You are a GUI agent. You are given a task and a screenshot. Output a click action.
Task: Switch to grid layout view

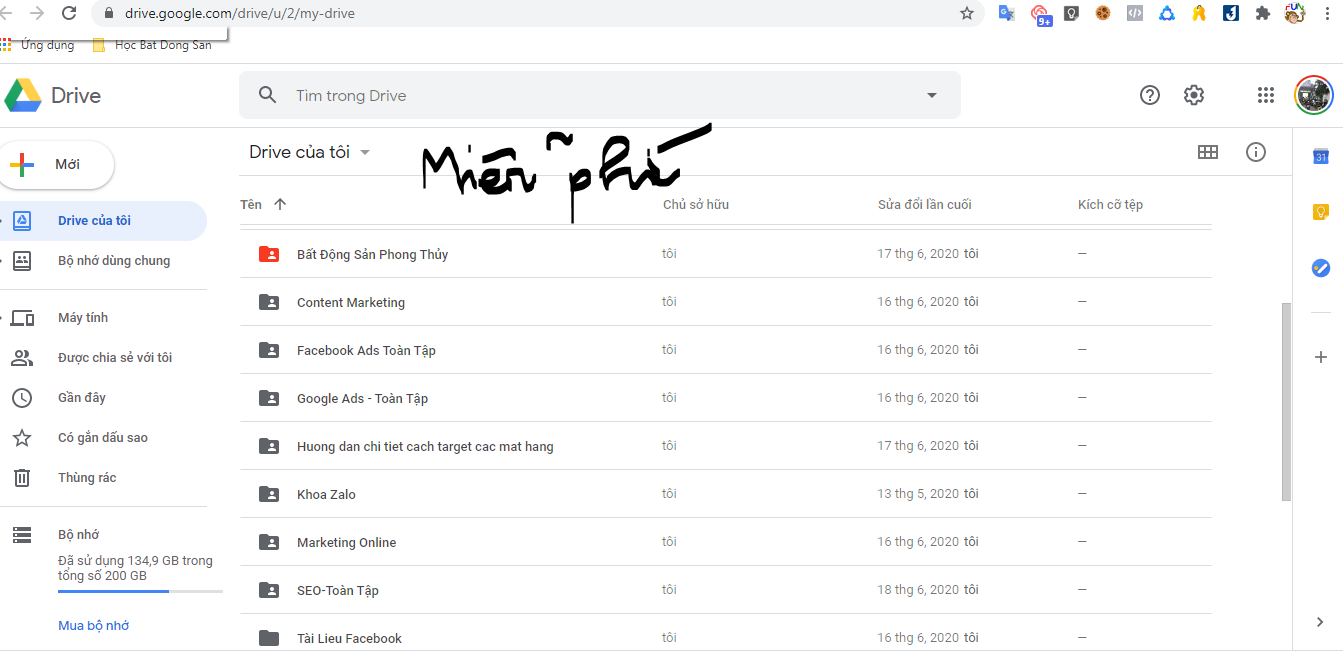(1208, 152)
